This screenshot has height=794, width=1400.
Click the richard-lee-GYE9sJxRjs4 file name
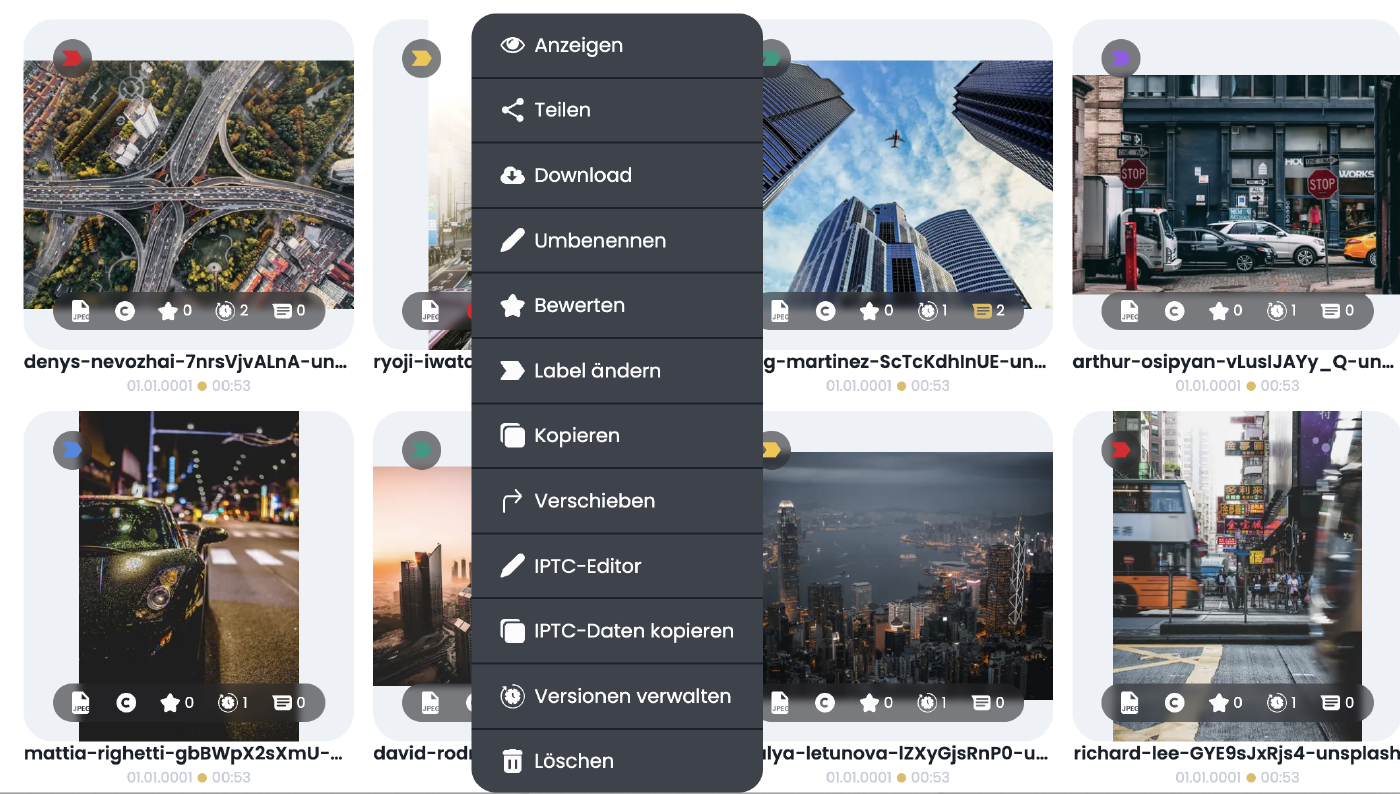(x=1236, y=754)
